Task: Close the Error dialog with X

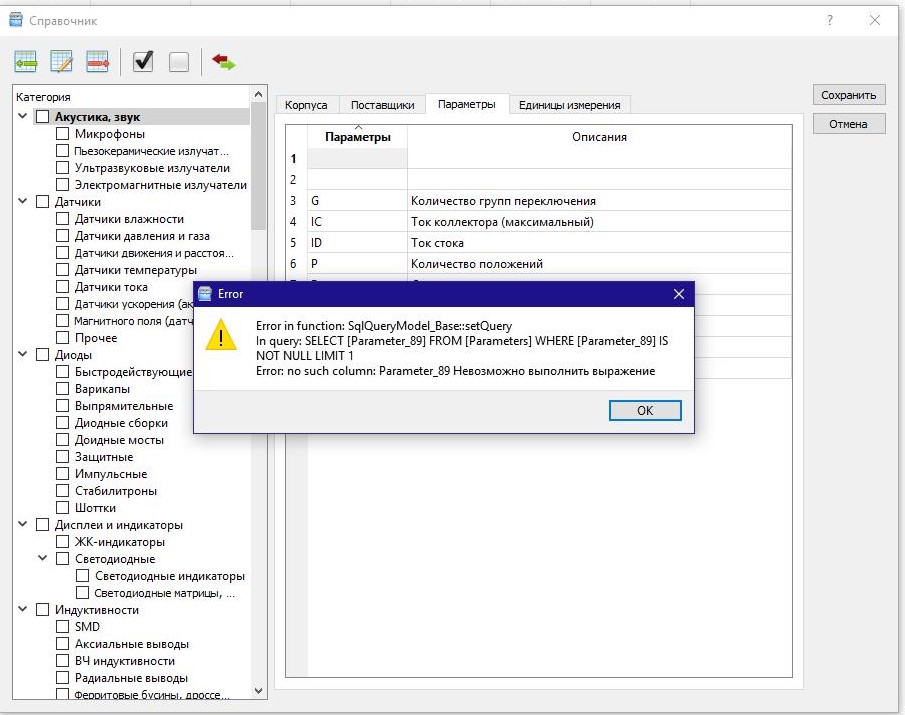Action: 678,294
